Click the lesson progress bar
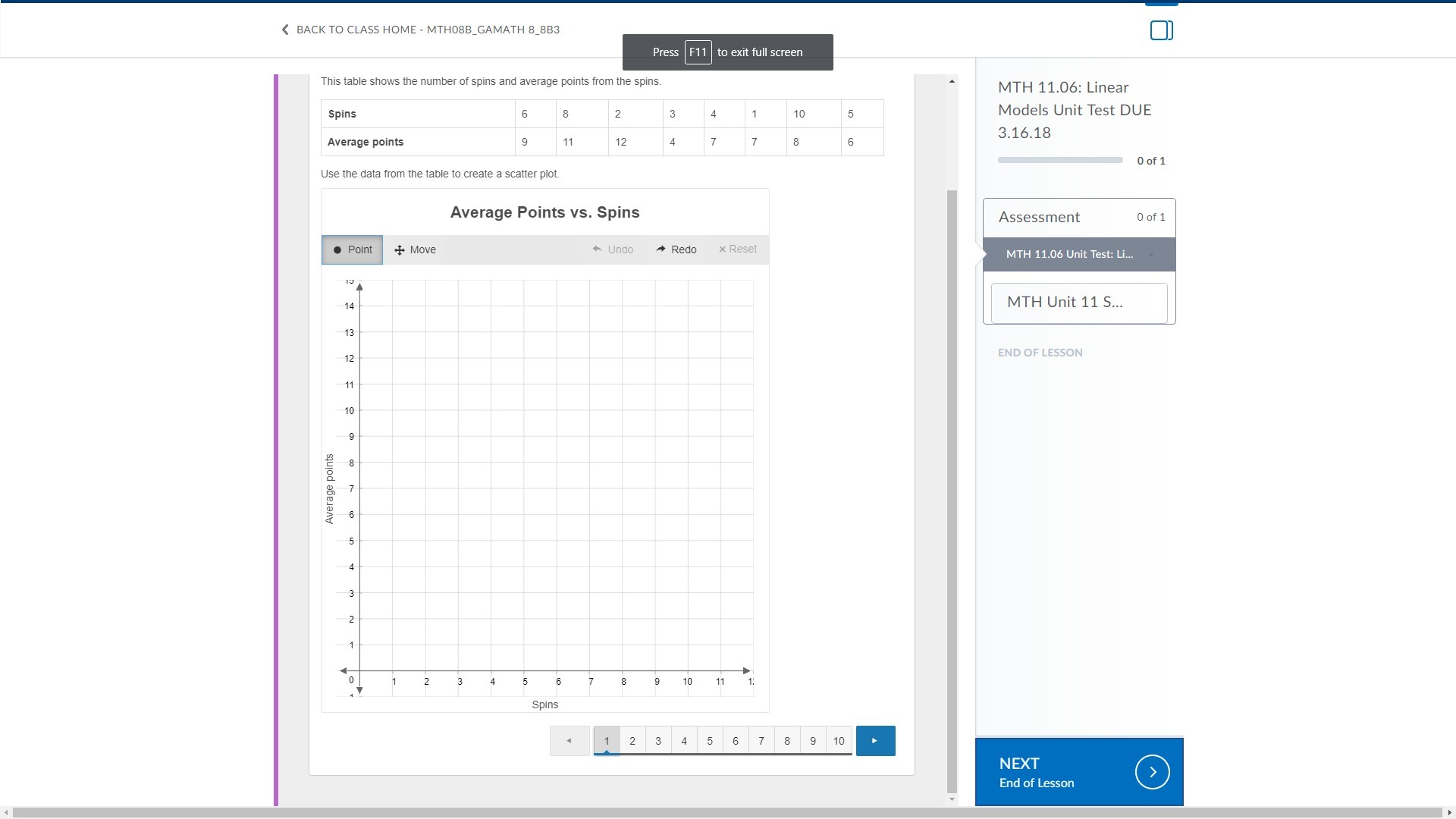1456x819 pixels. (x=1059, y=161)
